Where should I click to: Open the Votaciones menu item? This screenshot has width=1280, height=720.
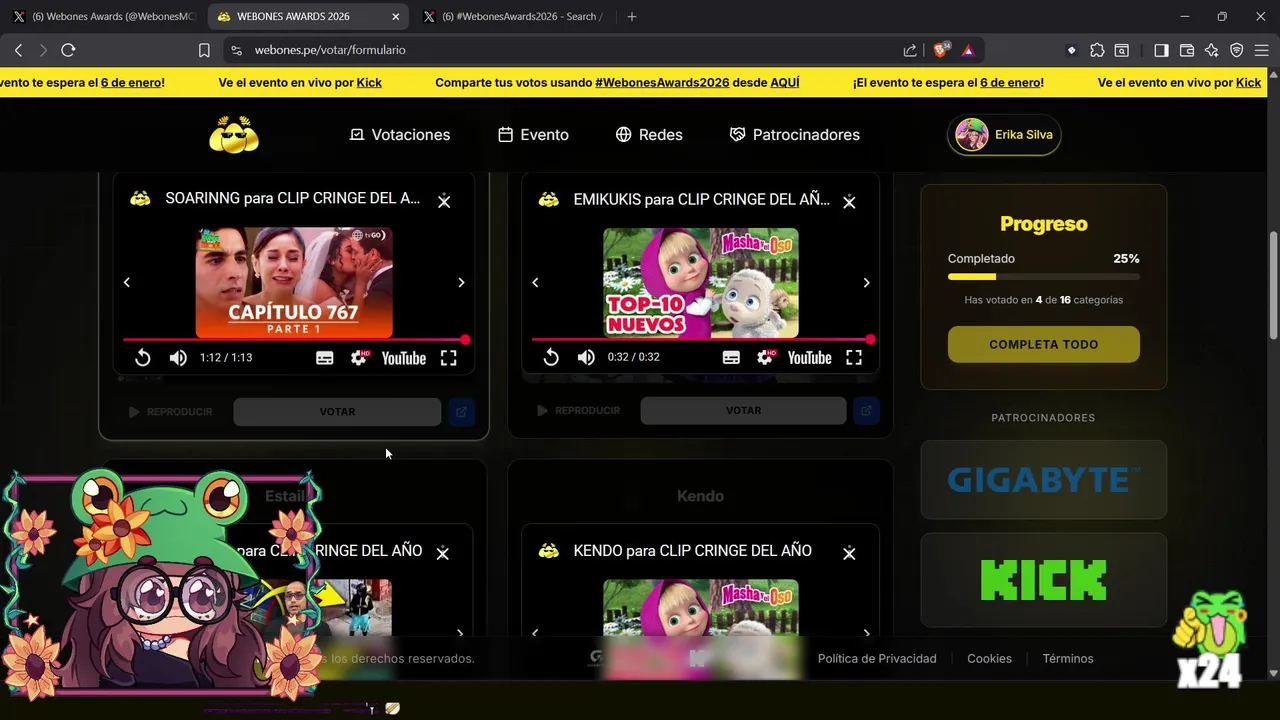point(399,134)
